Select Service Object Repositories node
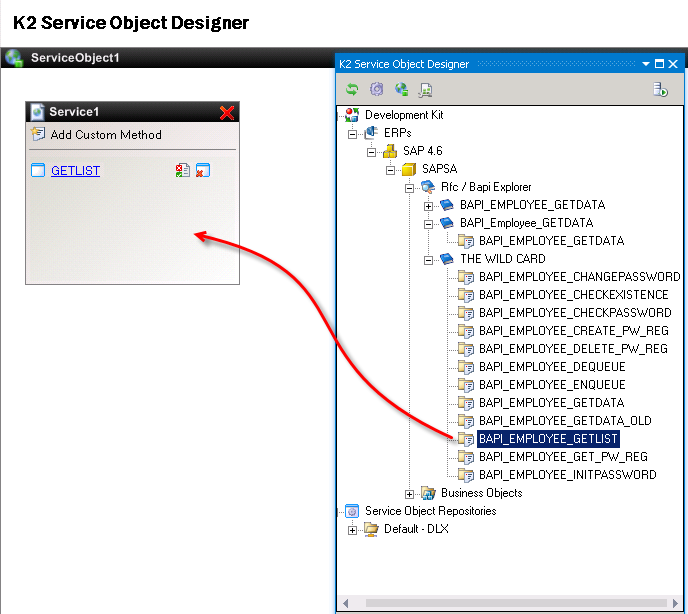Viewport: 688px width, 614px height. (x=430, y=511)
